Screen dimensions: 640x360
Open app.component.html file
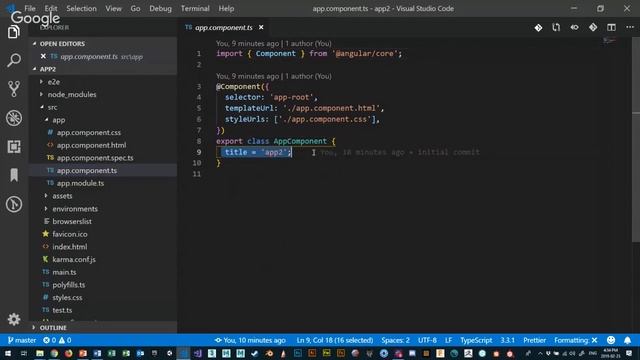click(x=91, y=145)
